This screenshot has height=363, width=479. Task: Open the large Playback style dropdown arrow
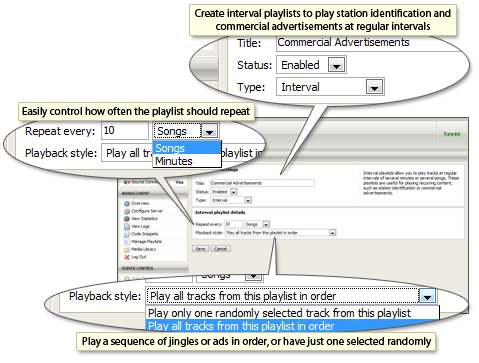tap(427, 296)
